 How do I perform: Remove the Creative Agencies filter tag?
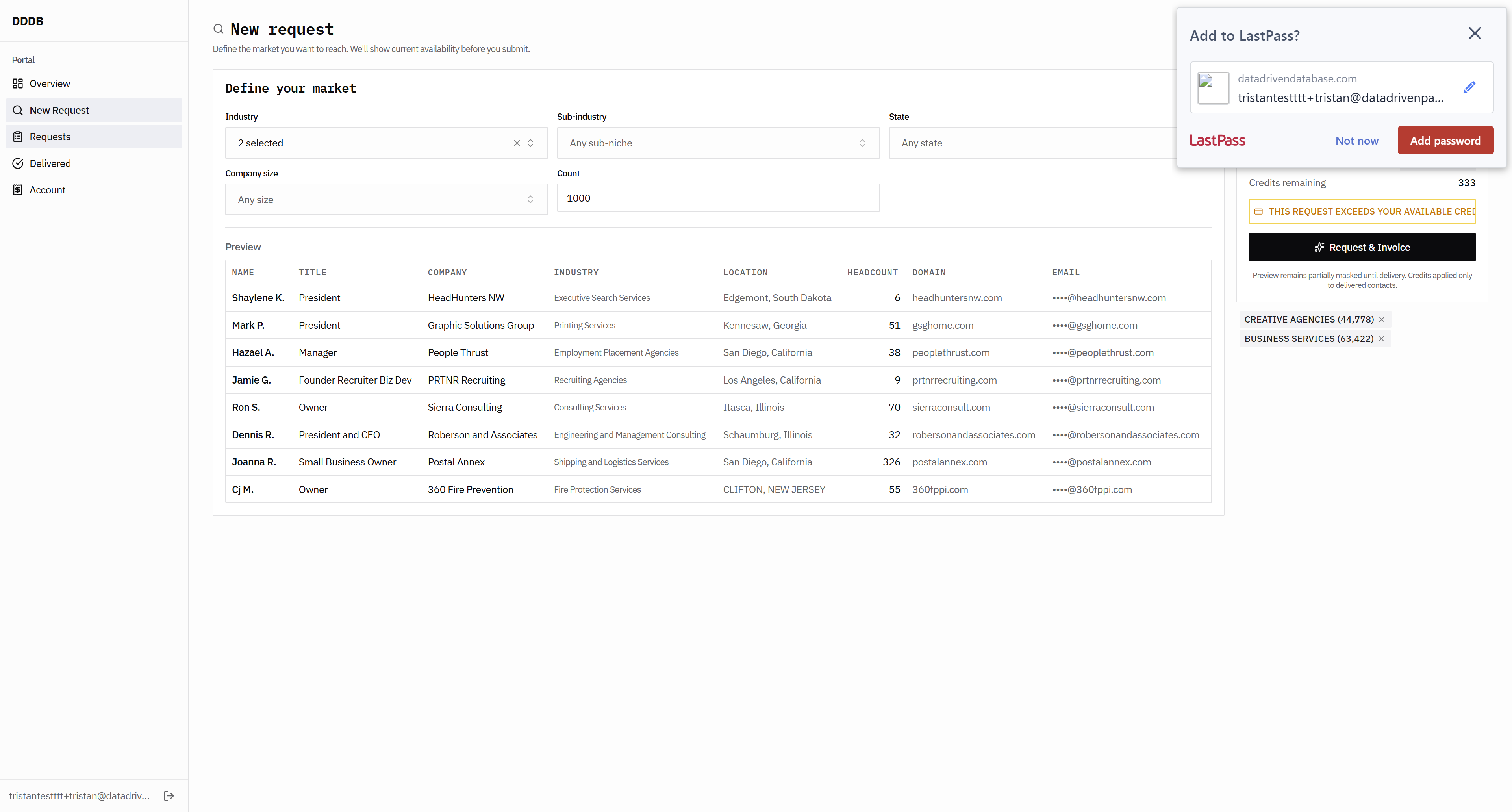click(x=1382, y=319)
